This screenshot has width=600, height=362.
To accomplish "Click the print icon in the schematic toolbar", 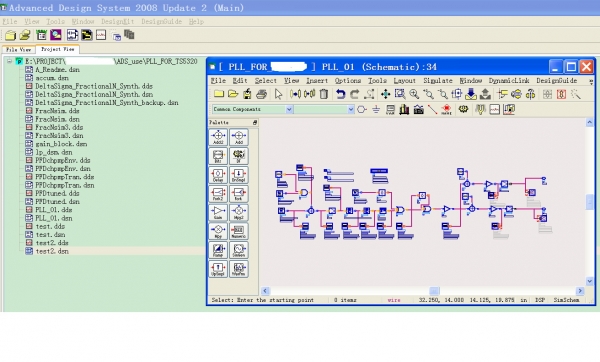I will (261, 94).
